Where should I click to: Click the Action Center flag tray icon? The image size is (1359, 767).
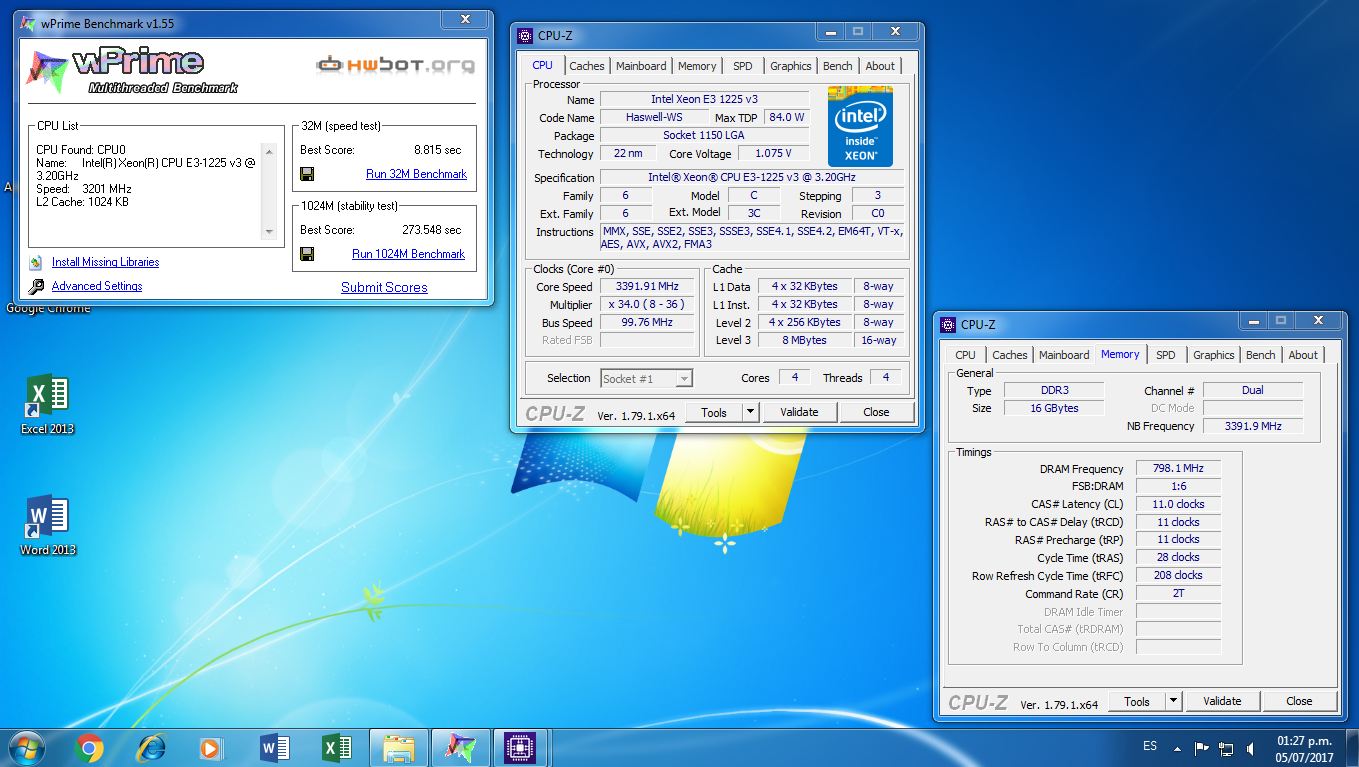pyautogui.click(x=1201, y=748)
